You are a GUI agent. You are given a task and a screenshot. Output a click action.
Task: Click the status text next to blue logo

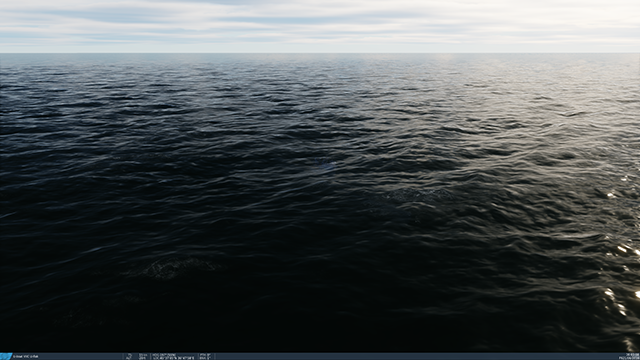point(25,357)
